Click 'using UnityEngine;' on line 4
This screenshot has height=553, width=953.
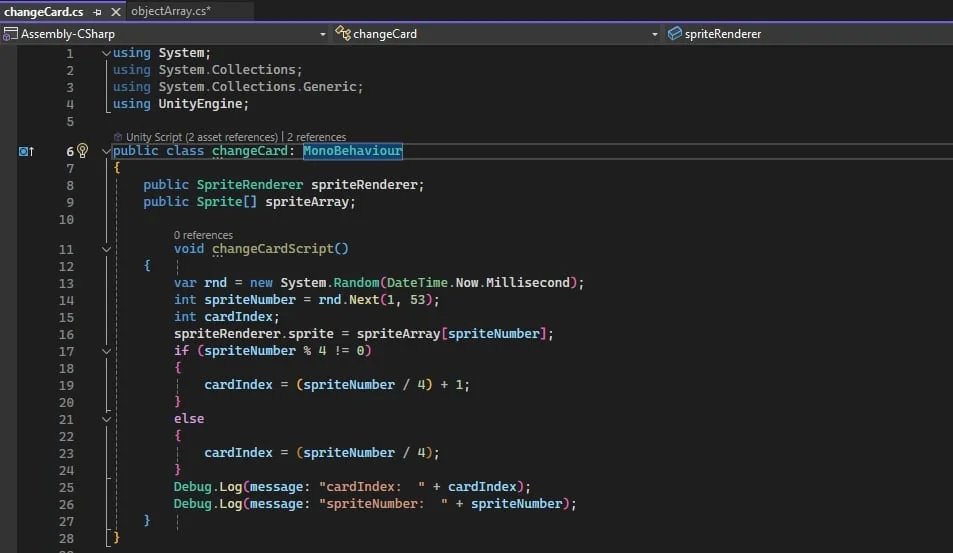point(181,104)
